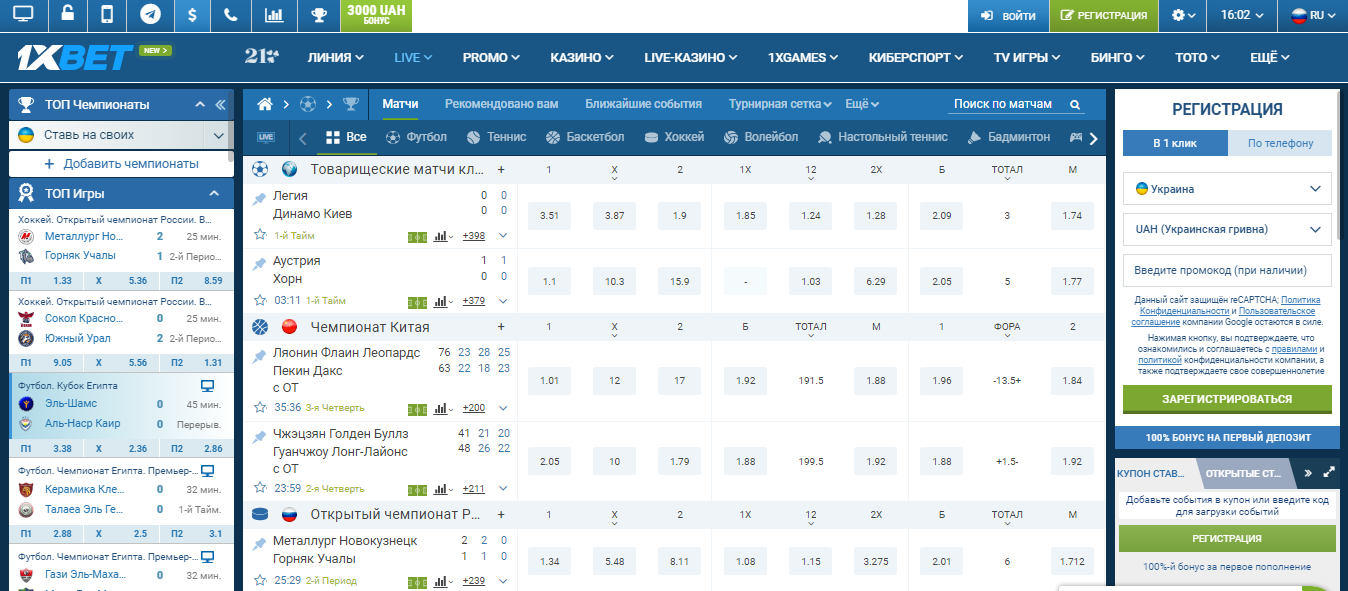Open the trophy results icon
The height and width of the screenshot is (591, 1348).
(x=318, y=15)
